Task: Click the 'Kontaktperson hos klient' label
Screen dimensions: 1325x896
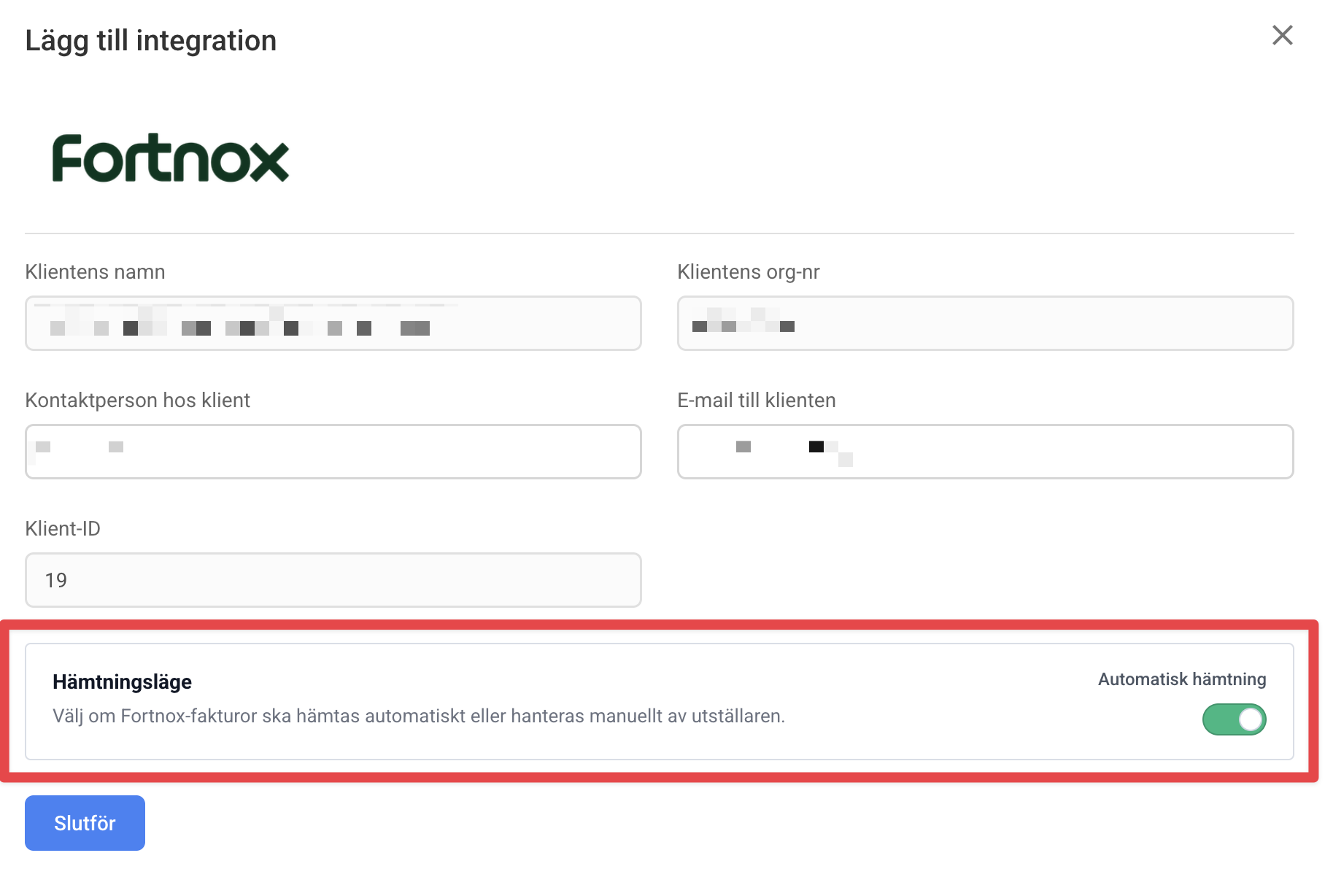Action: click(x=137, y=401)
